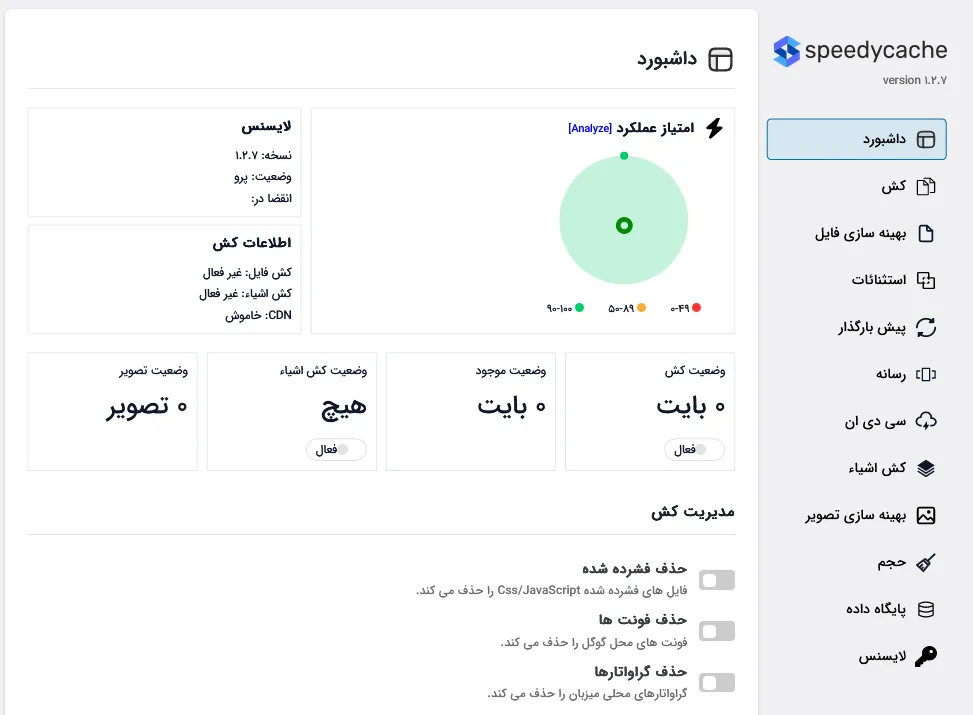Click the bloat (حجم) broom icon

926,562
